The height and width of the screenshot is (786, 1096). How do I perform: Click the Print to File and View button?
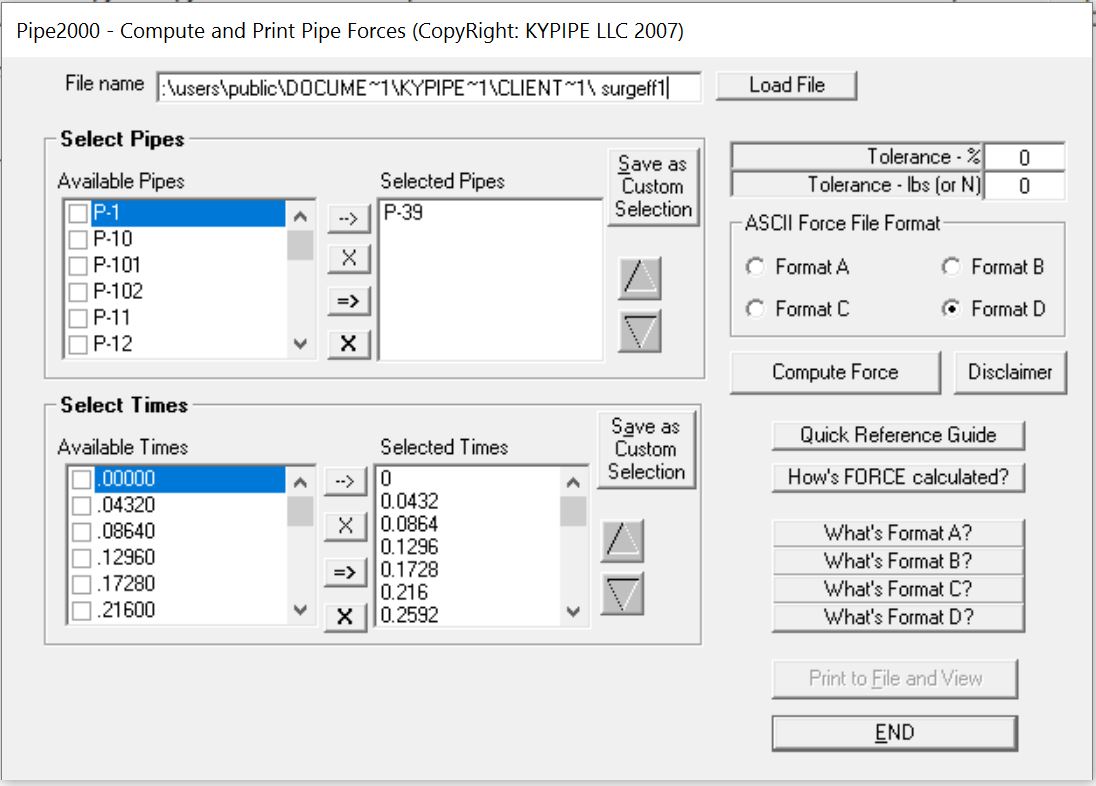point(895,678)
